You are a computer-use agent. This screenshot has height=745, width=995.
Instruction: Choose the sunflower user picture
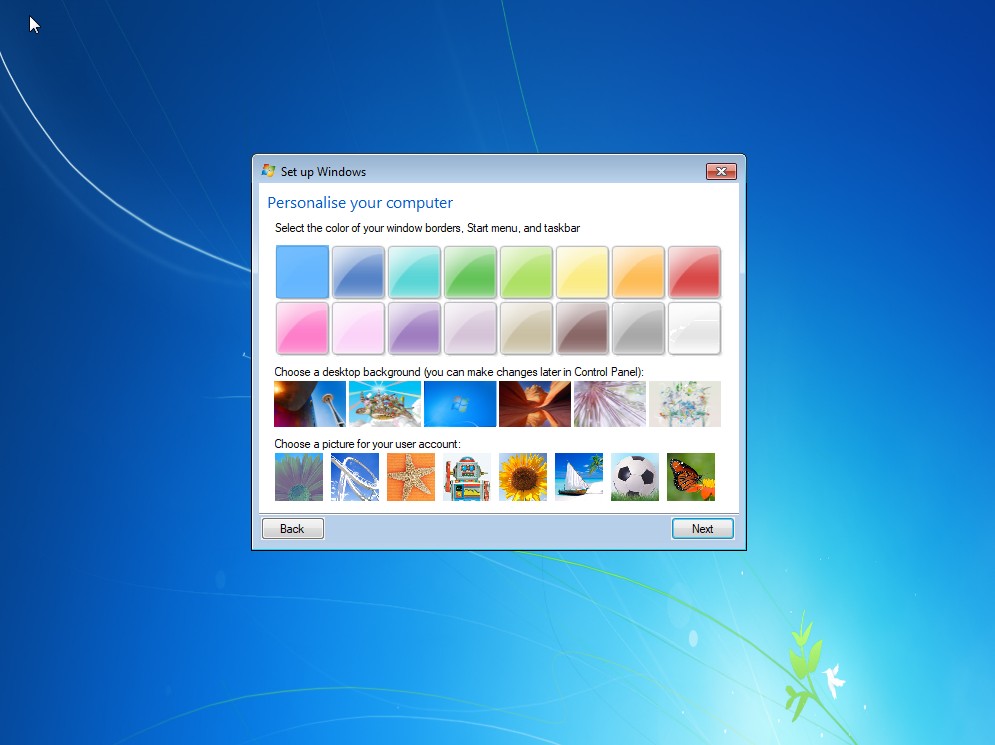pyautogui.click(x=523, y=477)
